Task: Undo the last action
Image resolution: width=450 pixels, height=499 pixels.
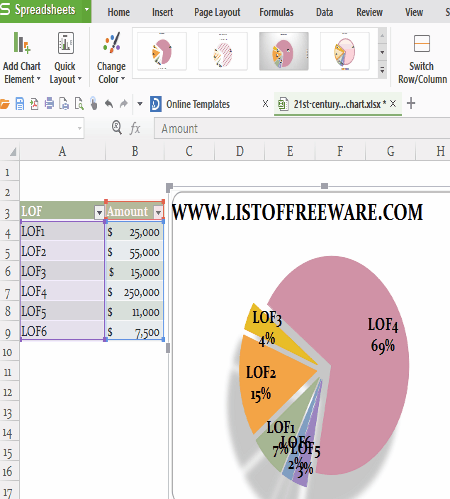Action: tap(109, 104)
